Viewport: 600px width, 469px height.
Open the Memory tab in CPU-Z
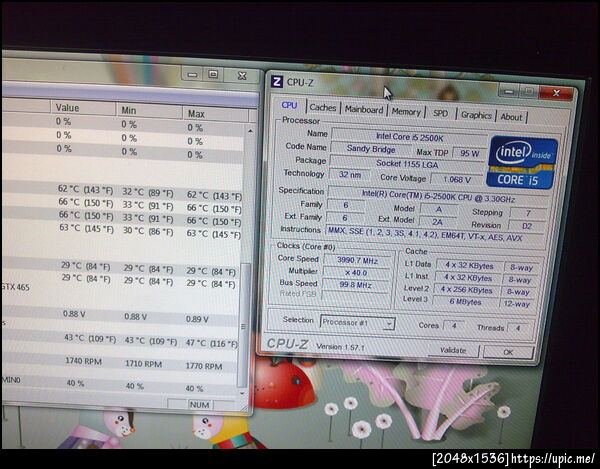point(406,112)
